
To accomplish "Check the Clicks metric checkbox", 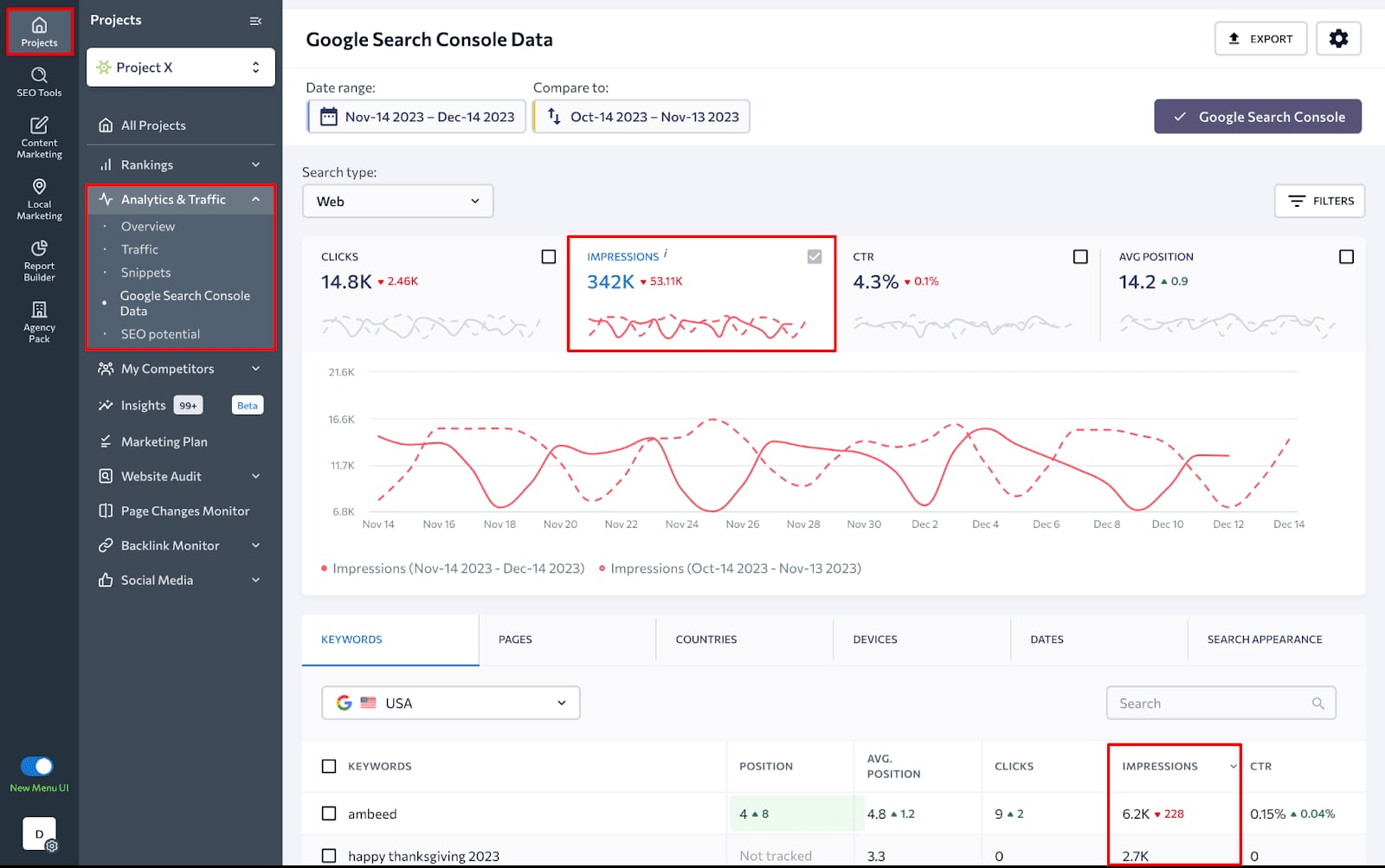I will (549, 256).
